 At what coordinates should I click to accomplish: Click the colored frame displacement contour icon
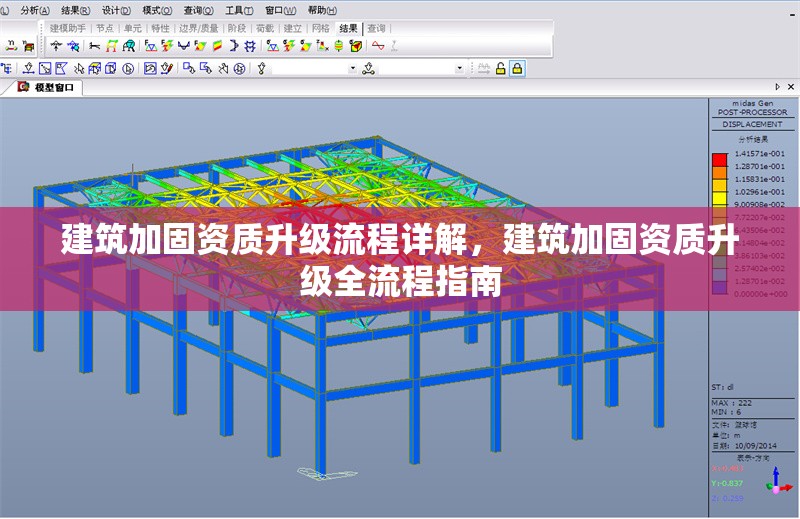point(111,46)
